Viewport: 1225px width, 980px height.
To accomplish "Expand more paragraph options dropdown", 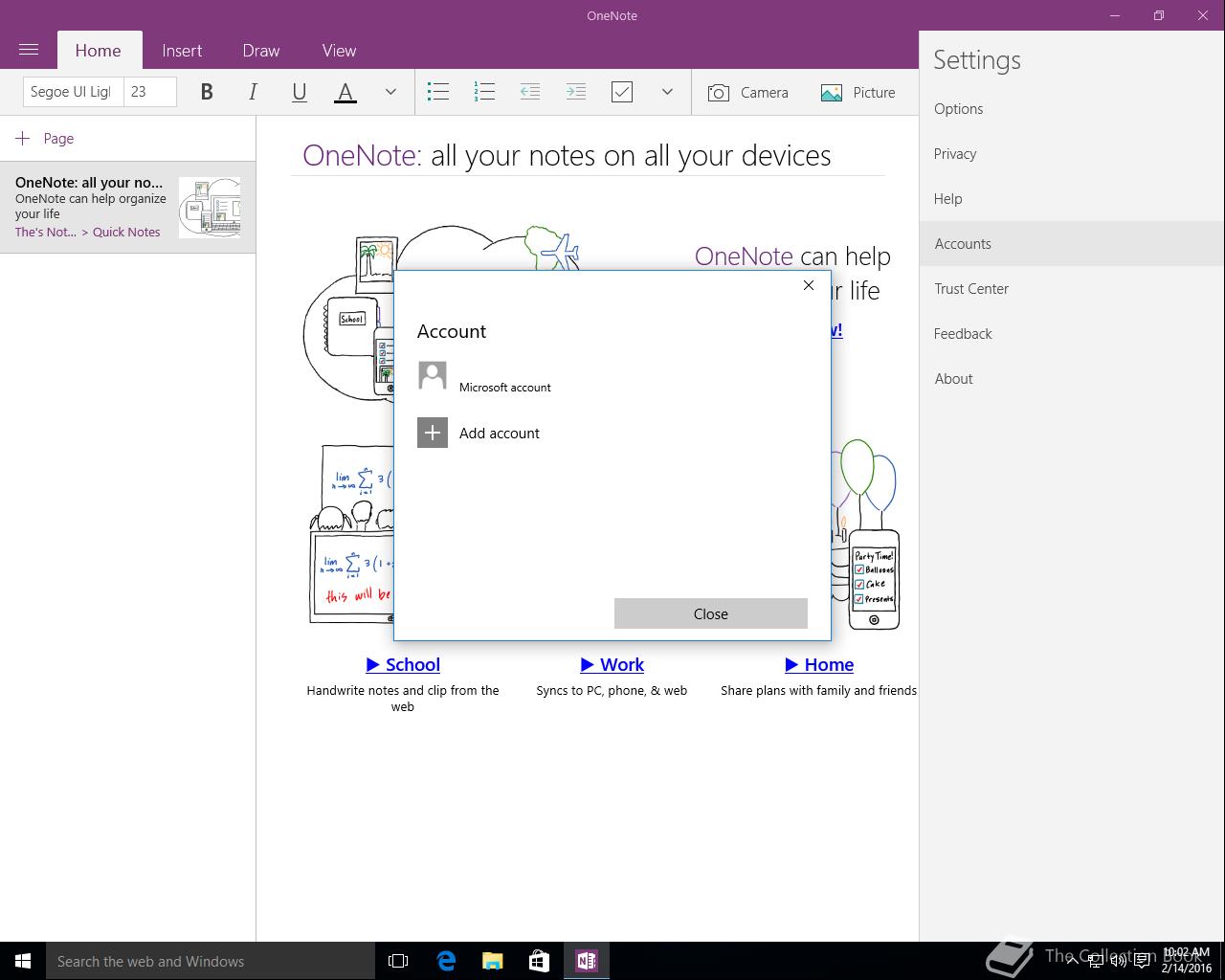I will [667, 92].
